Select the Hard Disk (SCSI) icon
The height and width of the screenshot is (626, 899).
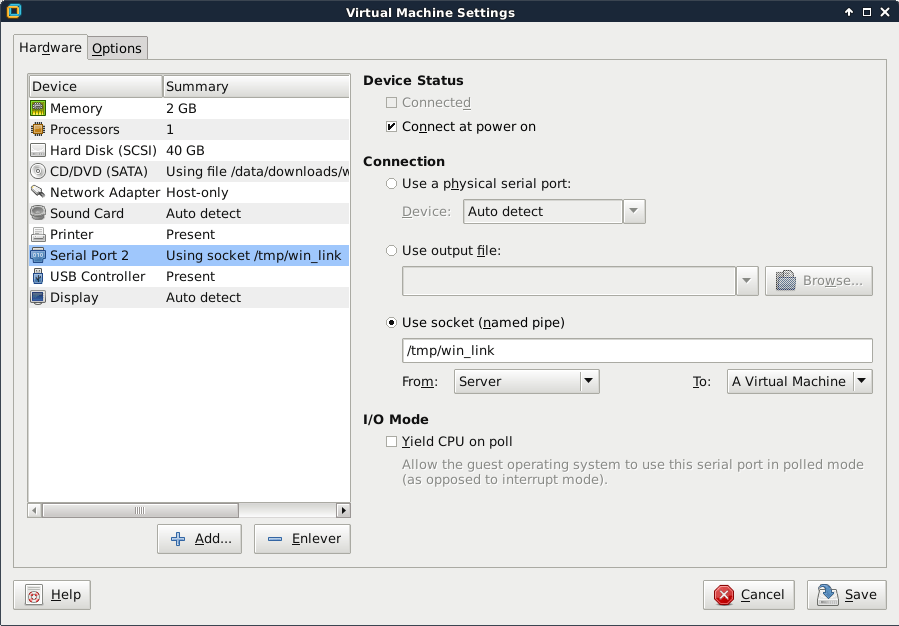(x=38, y=150)
